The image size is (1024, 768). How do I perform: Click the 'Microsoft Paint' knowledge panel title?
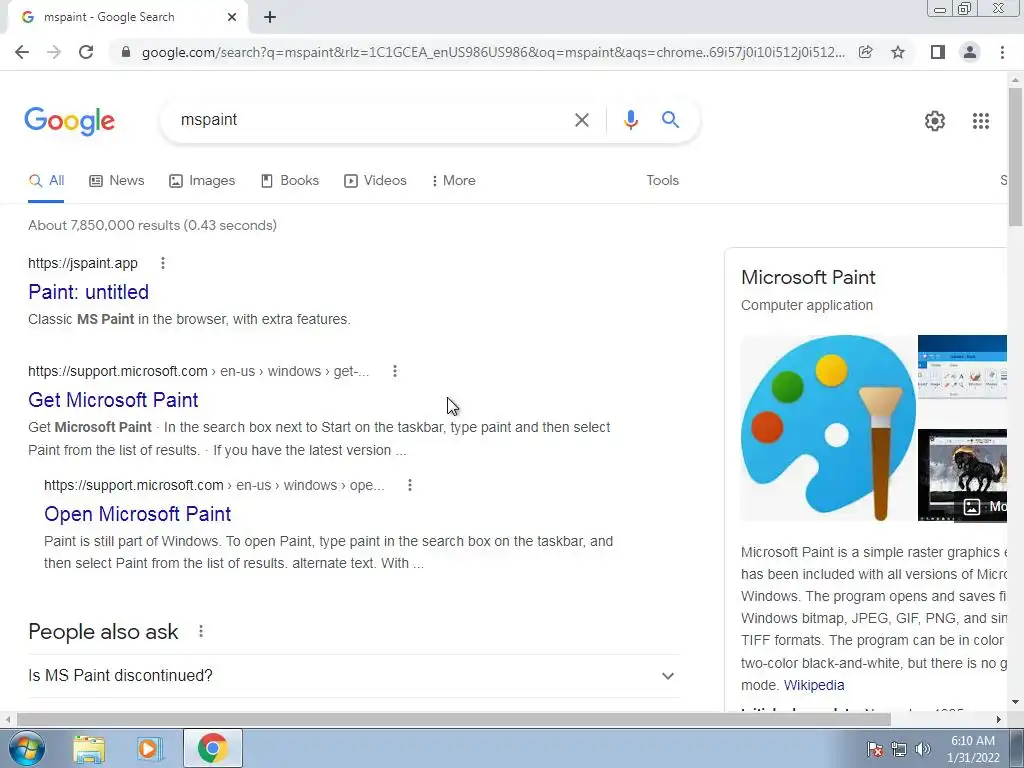[x=808, y=278]
